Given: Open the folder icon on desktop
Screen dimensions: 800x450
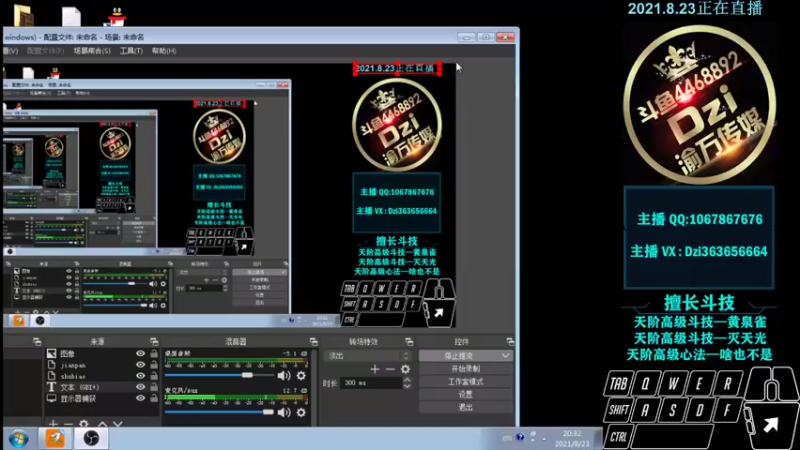Looking at the screenshot, I should pyautogui.click(x=23, y=16).
